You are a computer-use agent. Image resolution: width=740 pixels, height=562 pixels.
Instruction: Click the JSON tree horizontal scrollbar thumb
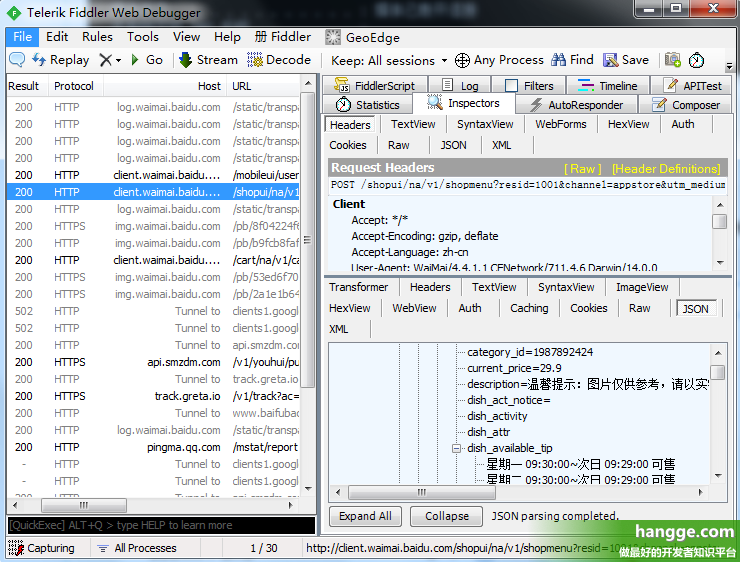click(422, 493)
